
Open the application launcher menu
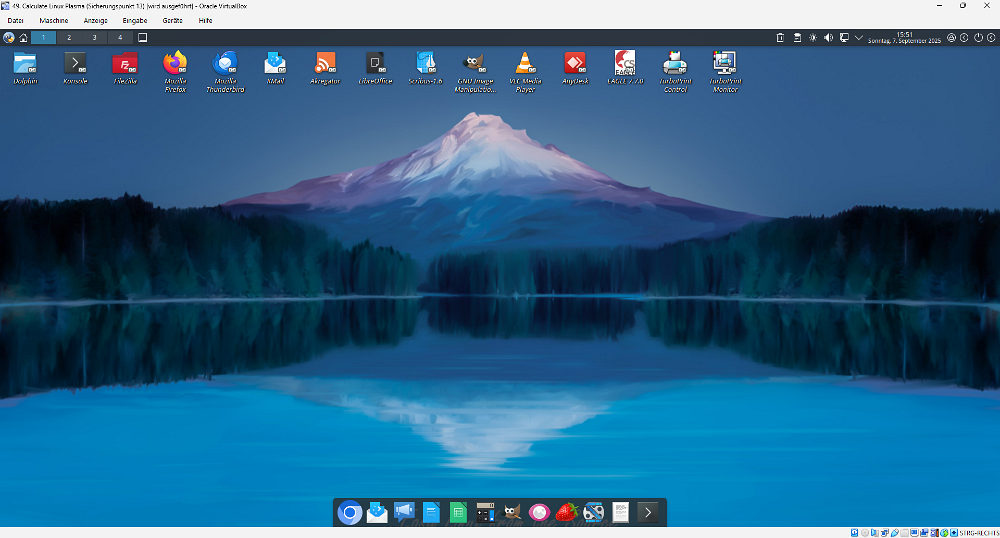(9, 38)
